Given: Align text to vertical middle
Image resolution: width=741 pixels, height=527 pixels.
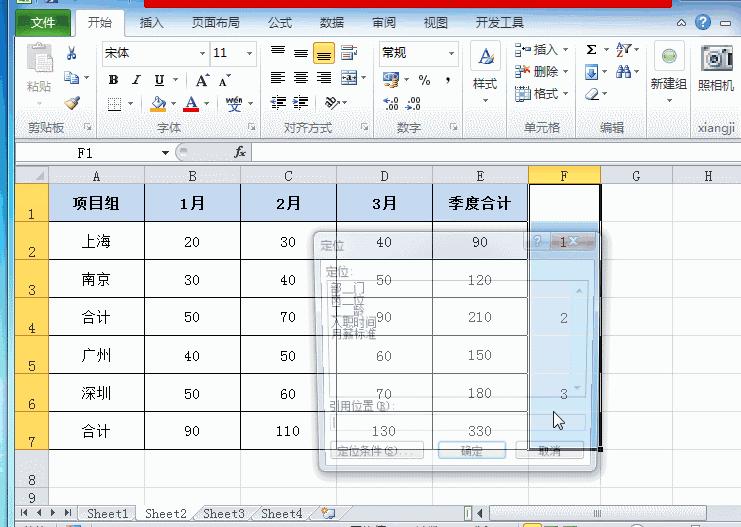Looking at the screenshot, I should click(301, 52).
